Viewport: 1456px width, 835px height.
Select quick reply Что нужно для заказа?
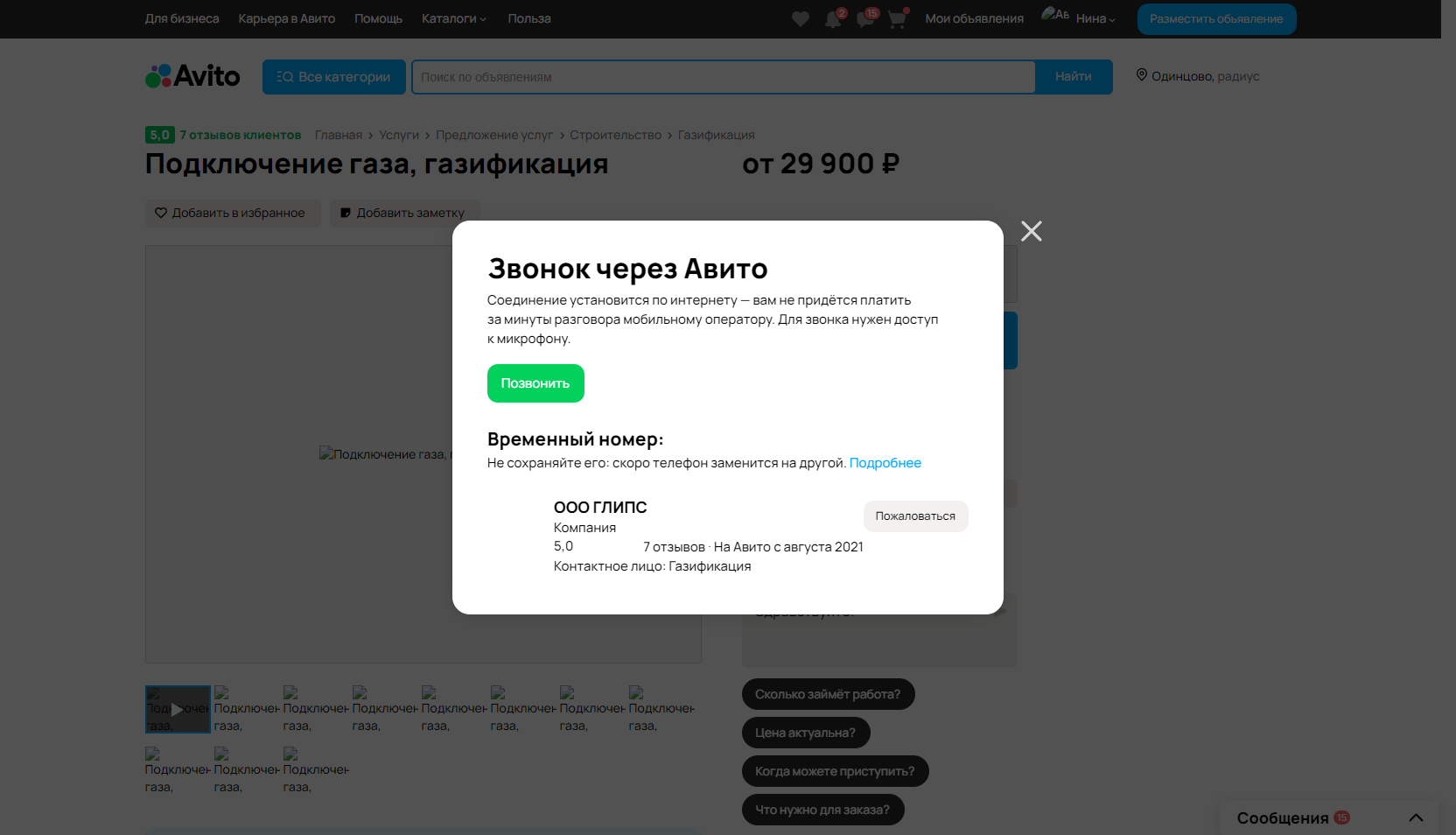822,810
